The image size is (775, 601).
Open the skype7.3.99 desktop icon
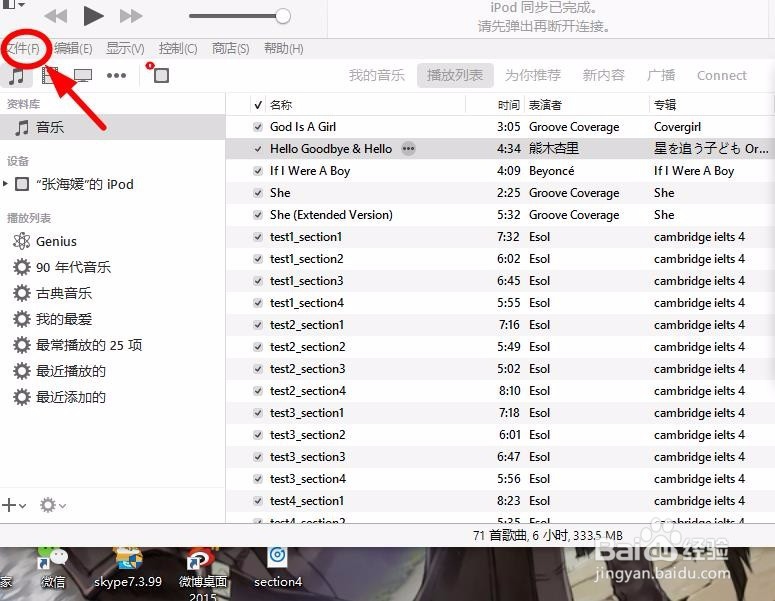click(128, 569)
